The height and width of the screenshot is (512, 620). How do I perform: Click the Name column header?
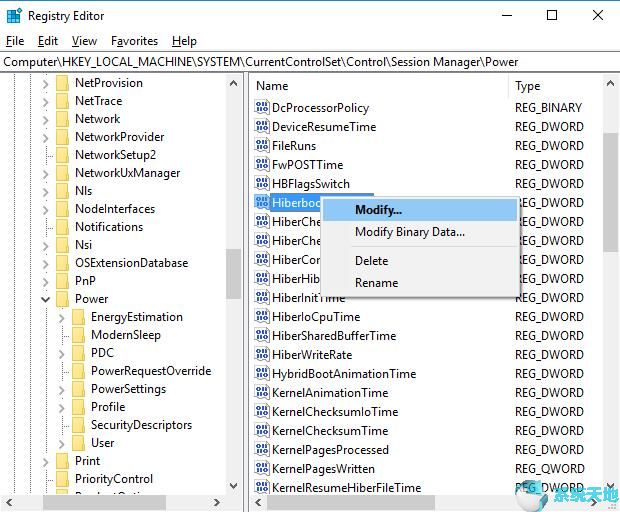click(272, 86)
